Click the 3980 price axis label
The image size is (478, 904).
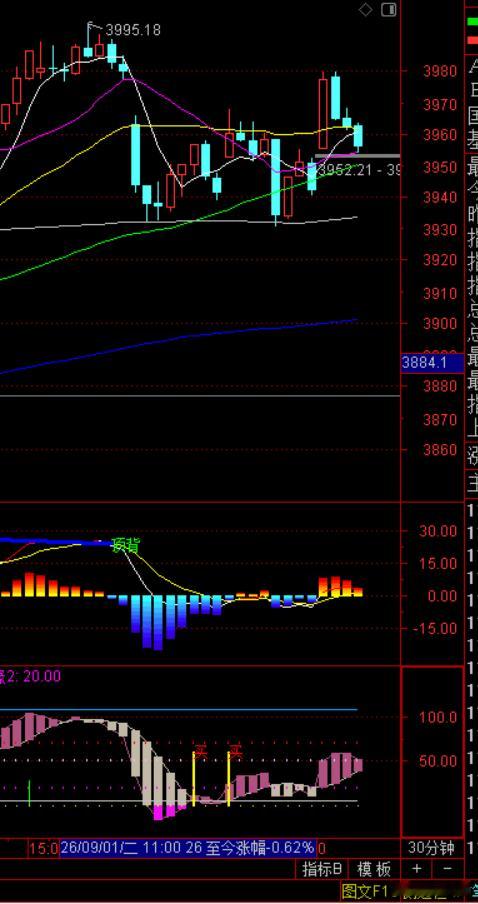440,71
